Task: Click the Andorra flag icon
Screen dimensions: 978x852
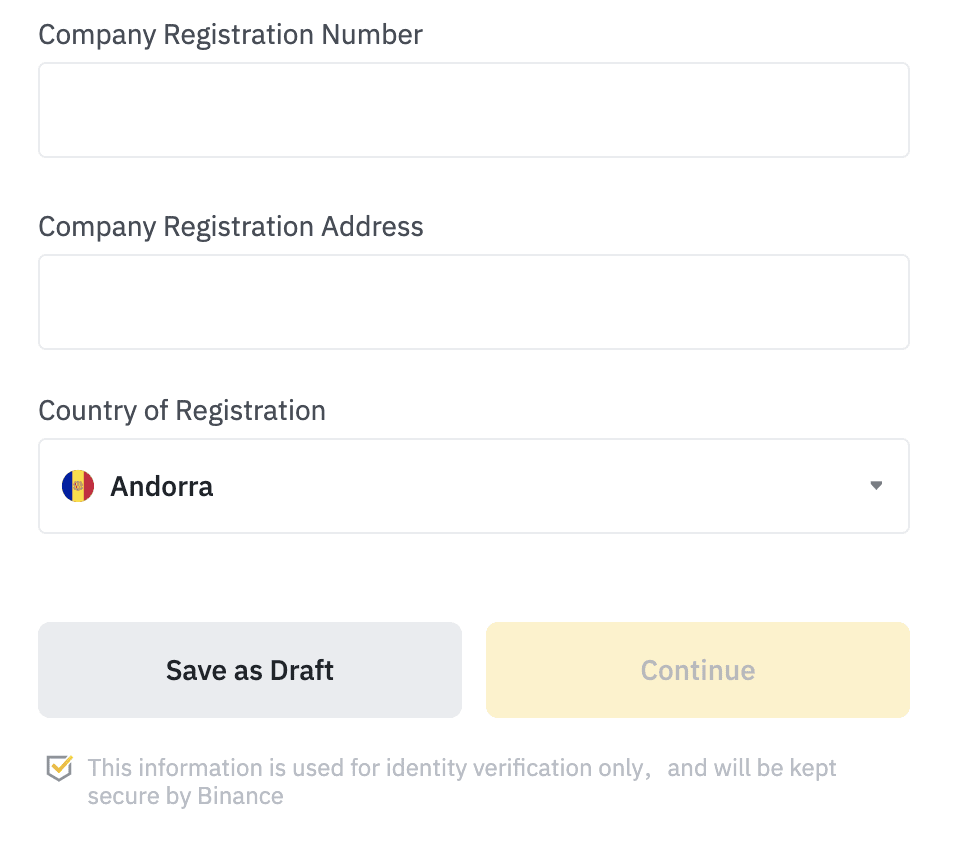Action: point(78,486)
